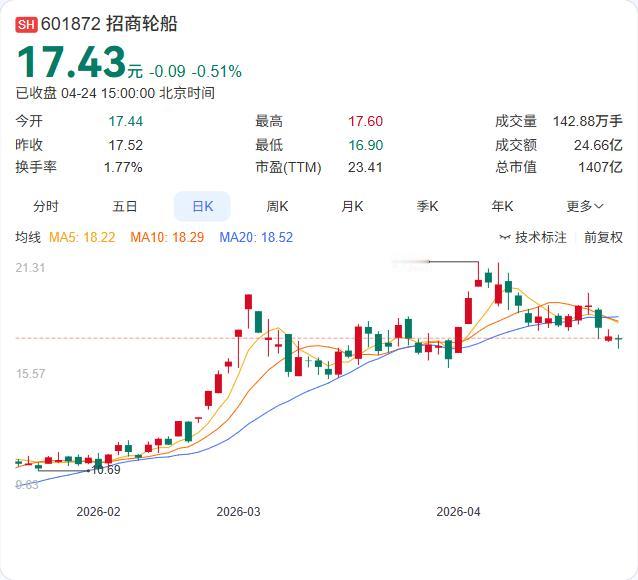The image size is (638, 580).
Task: Switch to the 分时 chart tab
Action: point(46,206)
